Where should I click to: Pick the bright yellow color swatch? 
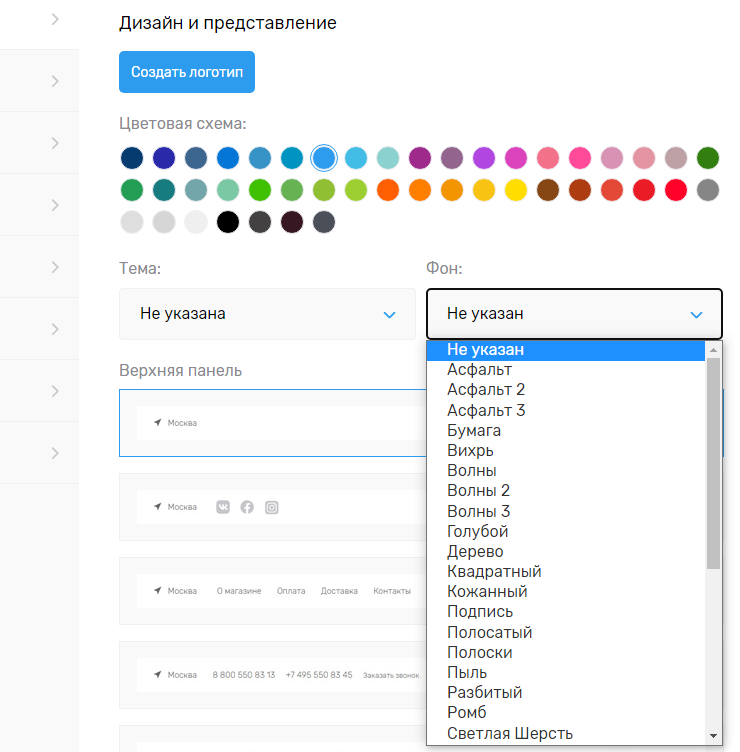pos(516,190)
